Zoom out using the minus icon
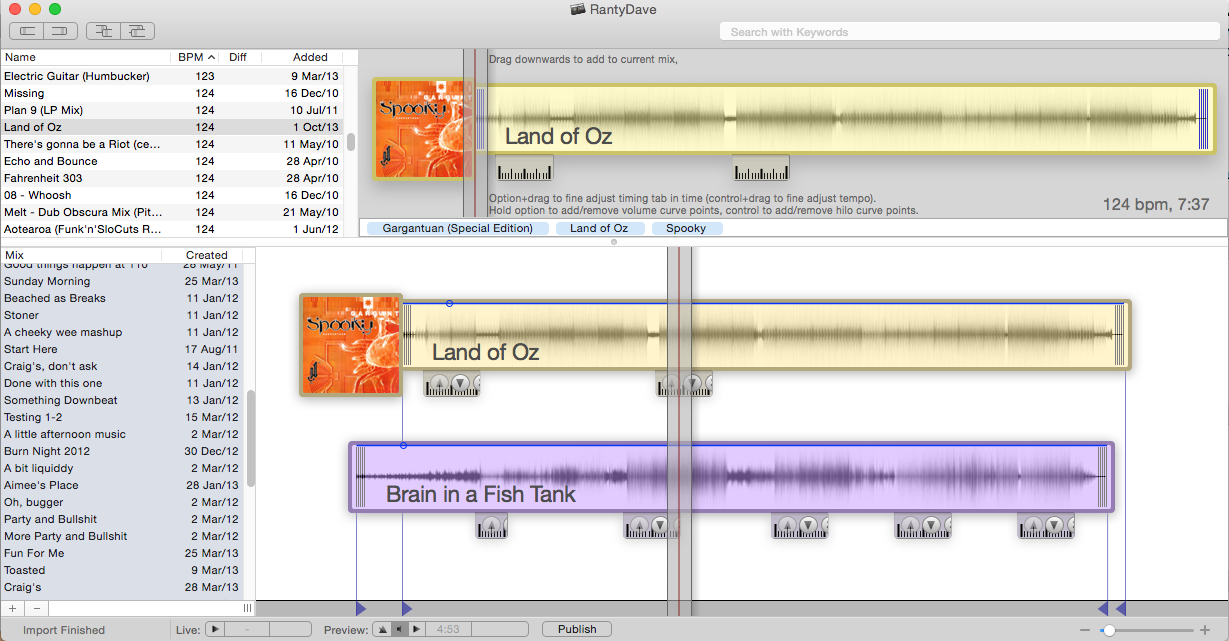Screen dimensions: 1229x641 tap(1085, 630)
